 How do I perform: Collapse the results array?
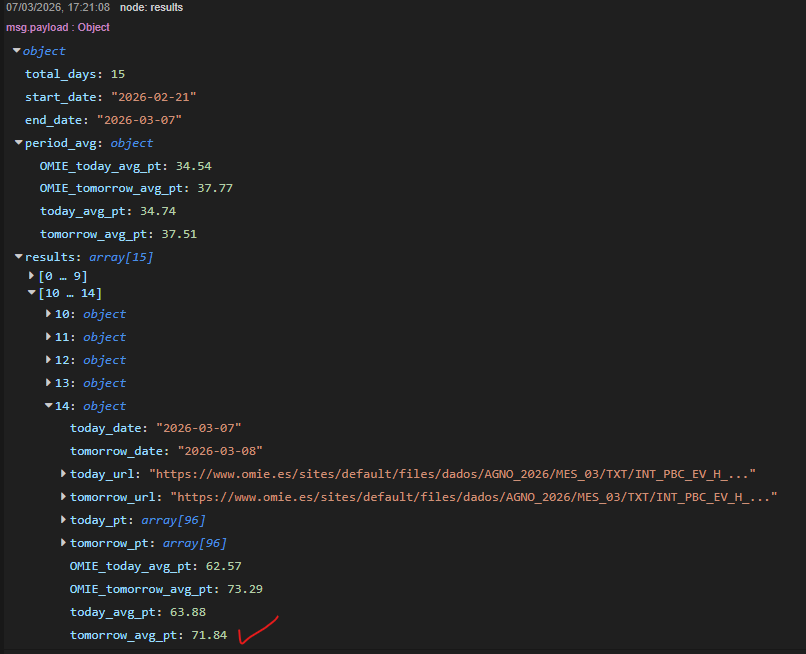pos(18,257)
